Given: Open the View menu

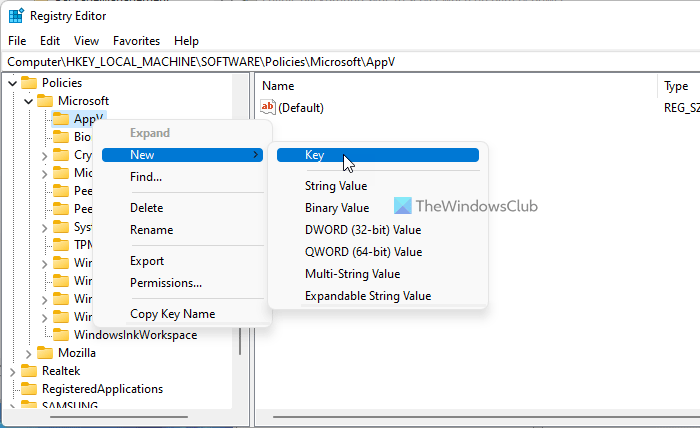Looking at the screenshot, I should (x=86, y=41).
